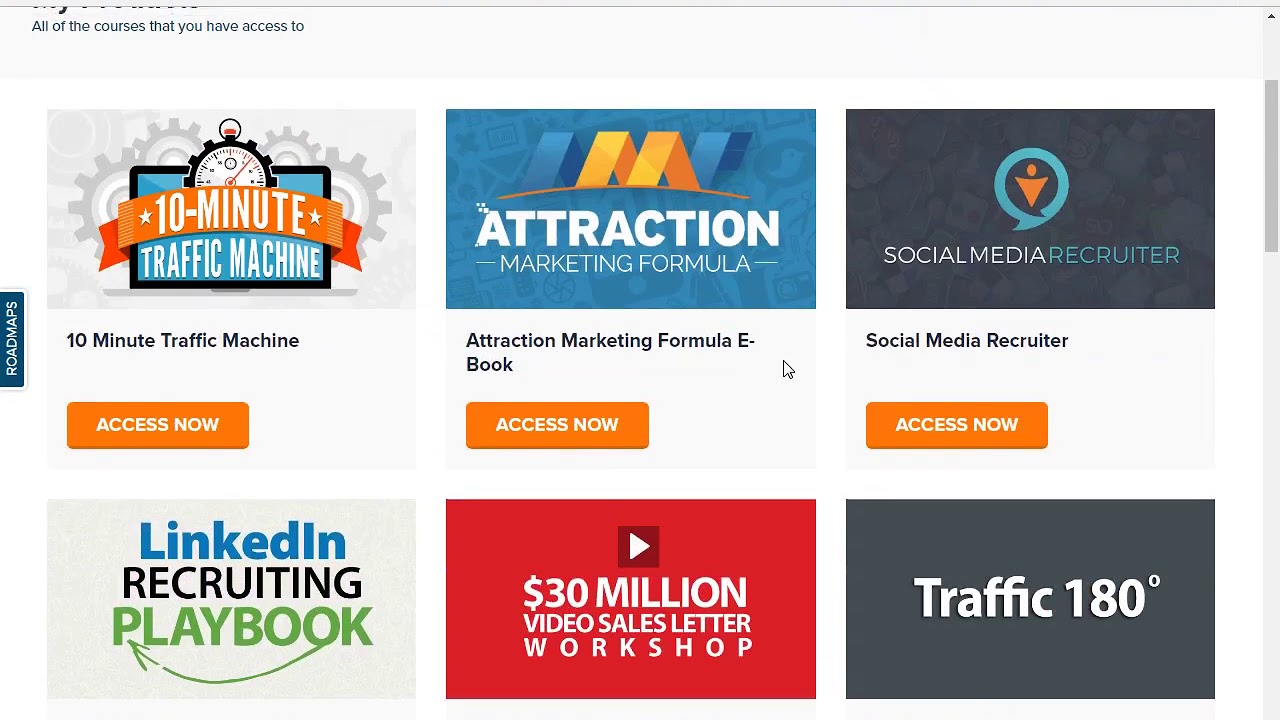Open the Roadmaps side tab
This screenshot has height=720, width=1280.
click(12, 339)
